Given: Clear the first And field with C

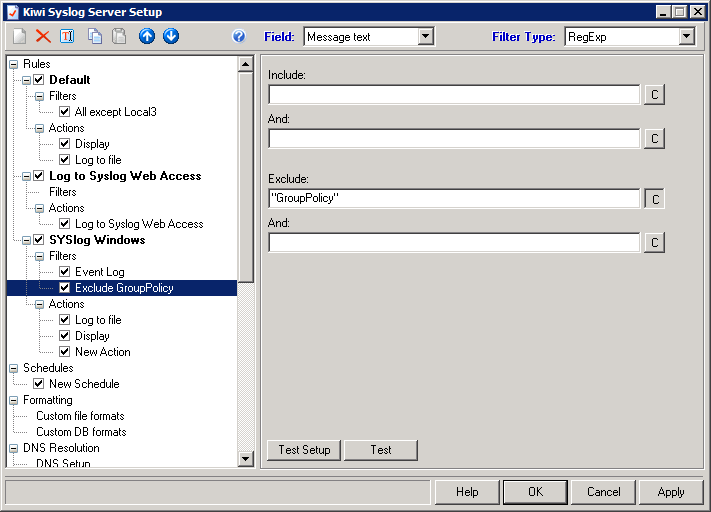Looking at the screenshot, I should pyautogui.click(x=654, y=138).
